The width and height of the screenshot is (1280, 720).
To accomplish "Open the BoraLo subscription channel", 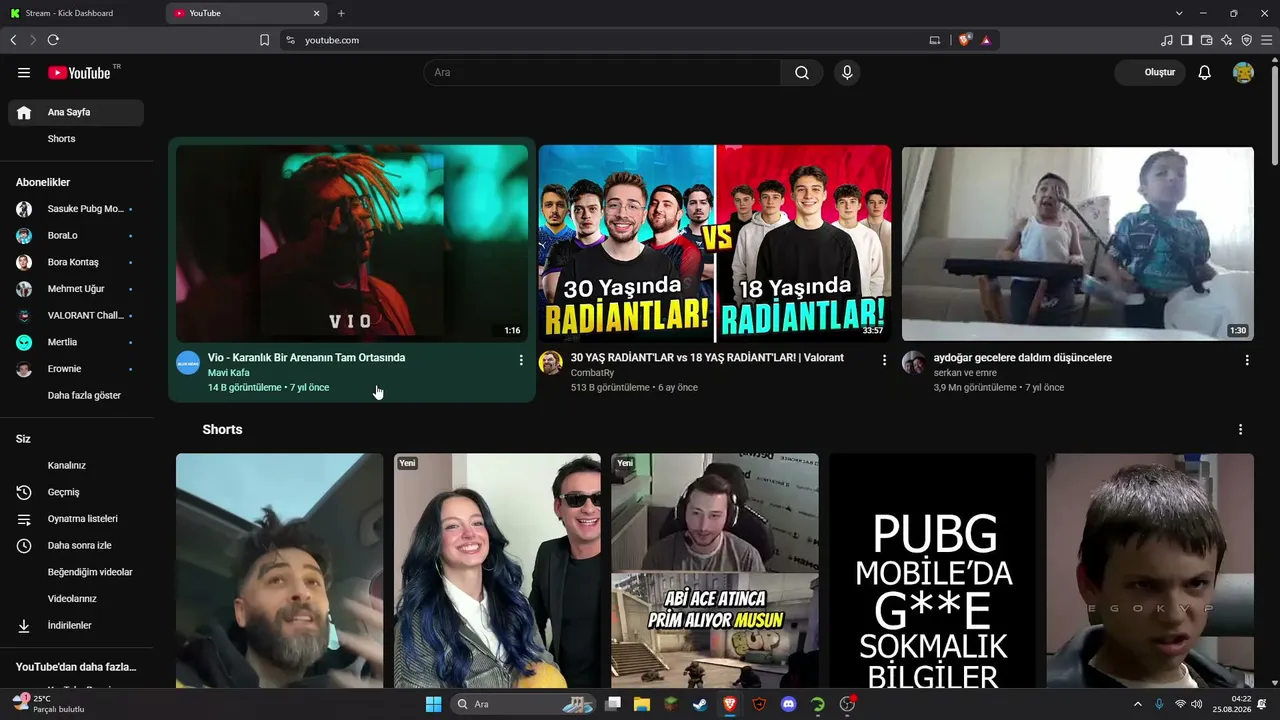I will pyautogui.click(x=76, y=235).
